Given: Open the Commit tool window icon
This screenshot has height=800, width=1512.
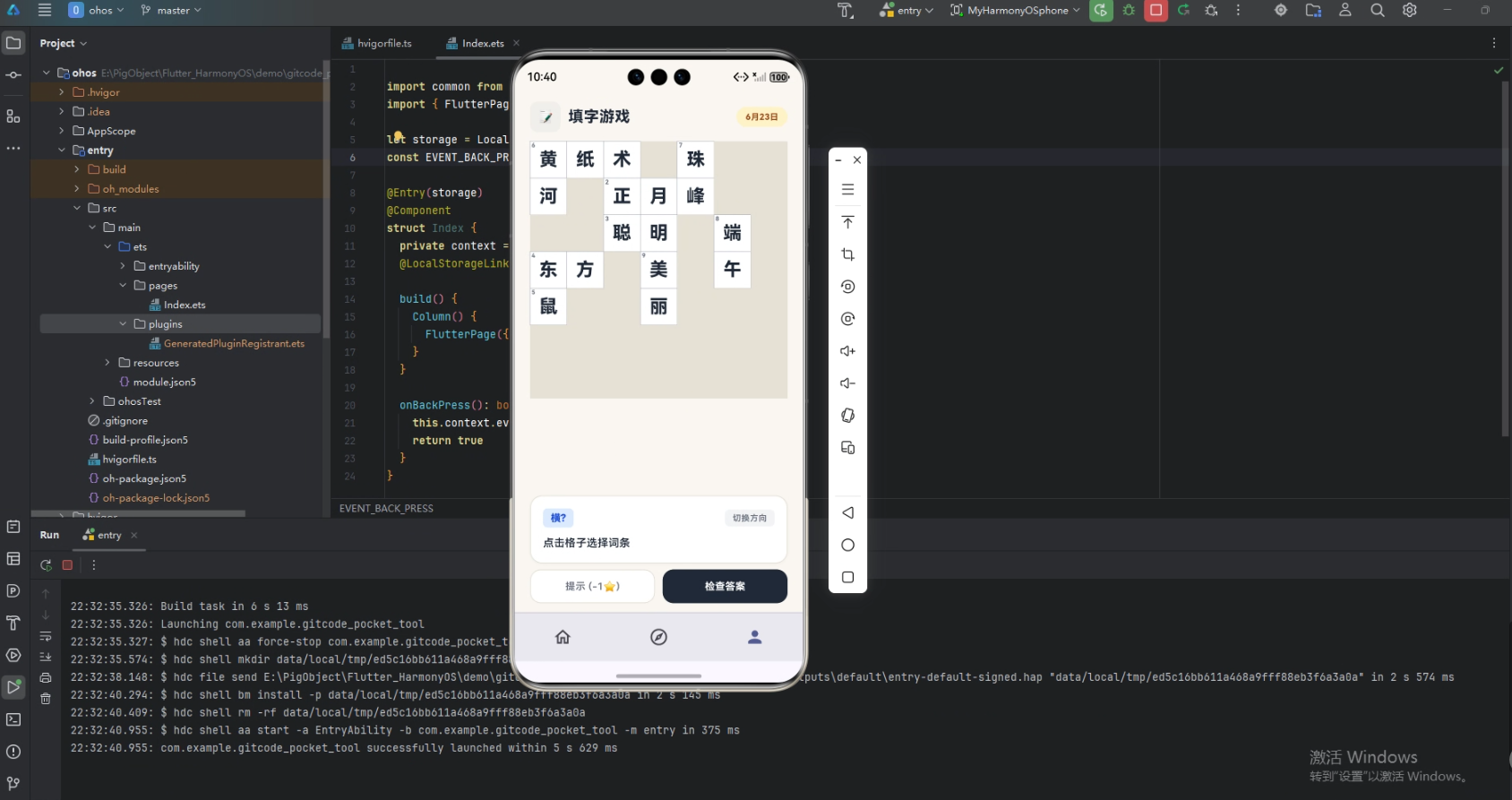Looking at the screenshot, I should 13,75.
